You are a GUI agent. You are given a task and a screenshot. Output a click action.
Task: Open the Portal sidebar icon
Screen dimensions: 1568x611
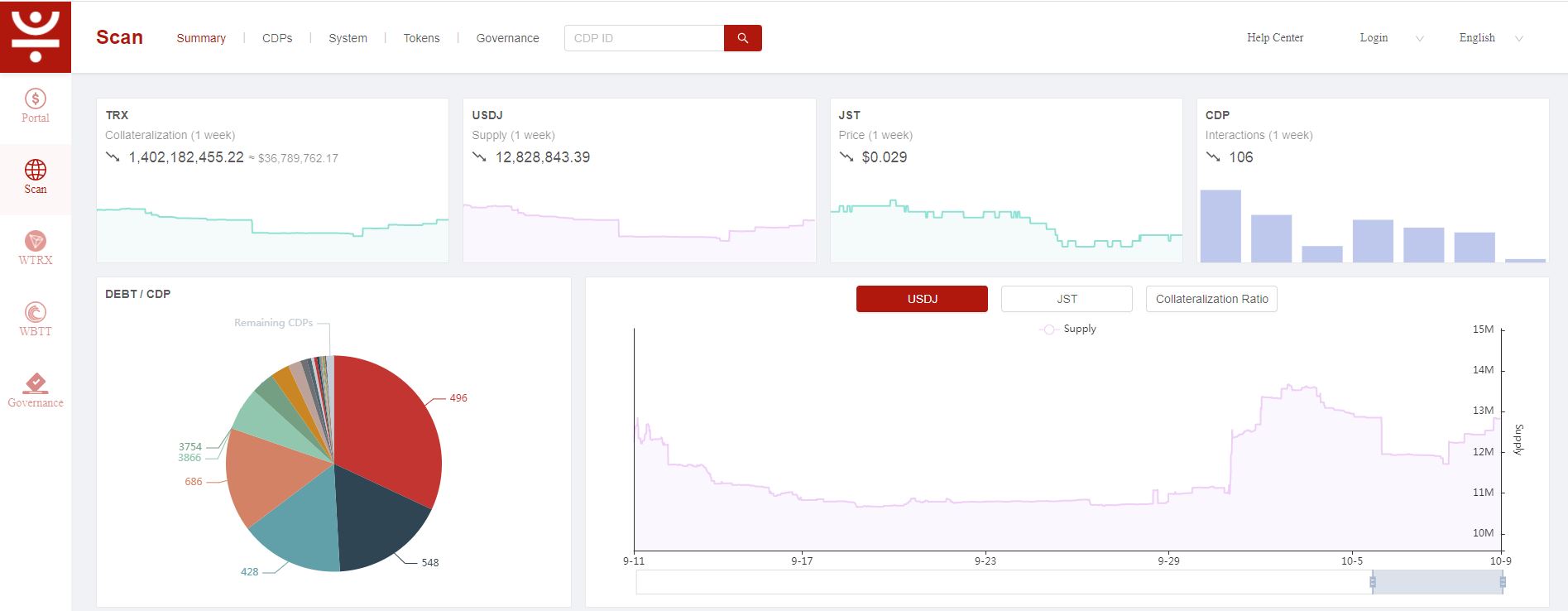36,99
